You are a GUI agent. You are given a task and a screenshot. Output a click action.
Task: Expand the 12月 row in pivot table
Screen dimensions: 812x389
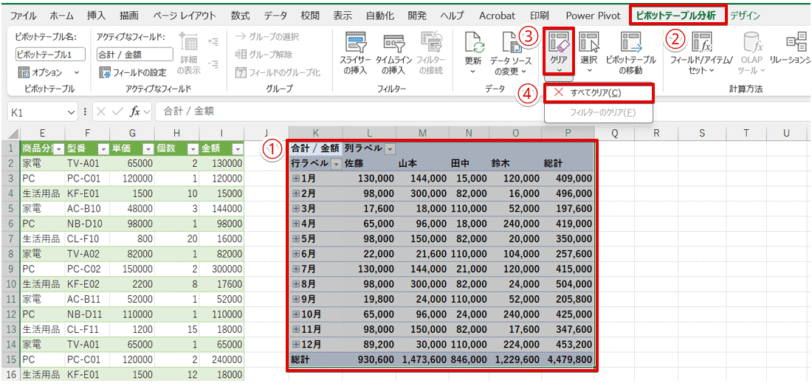pos(296,343)
